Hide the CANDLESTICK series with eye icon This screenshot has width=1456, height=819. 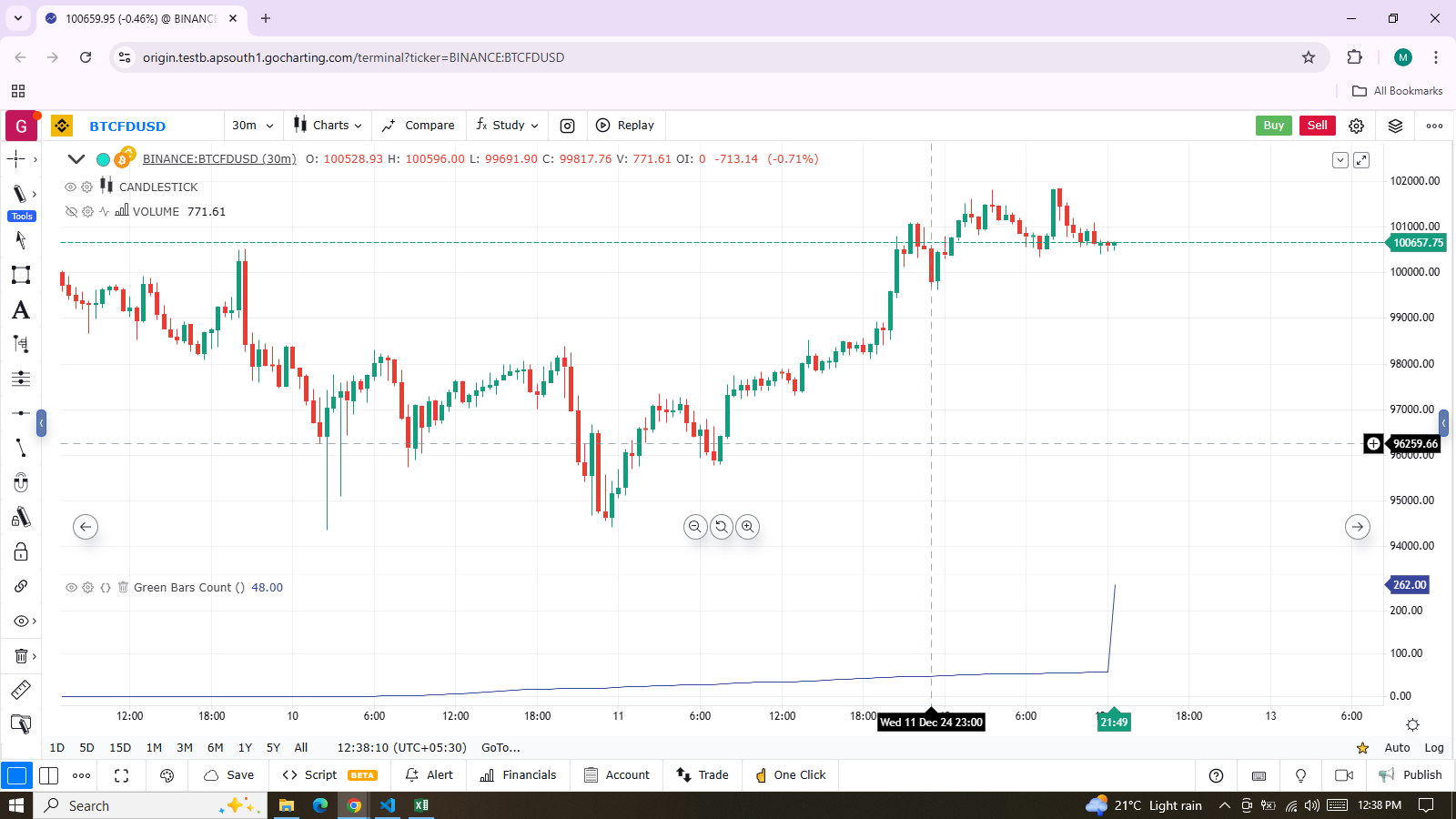70,187
